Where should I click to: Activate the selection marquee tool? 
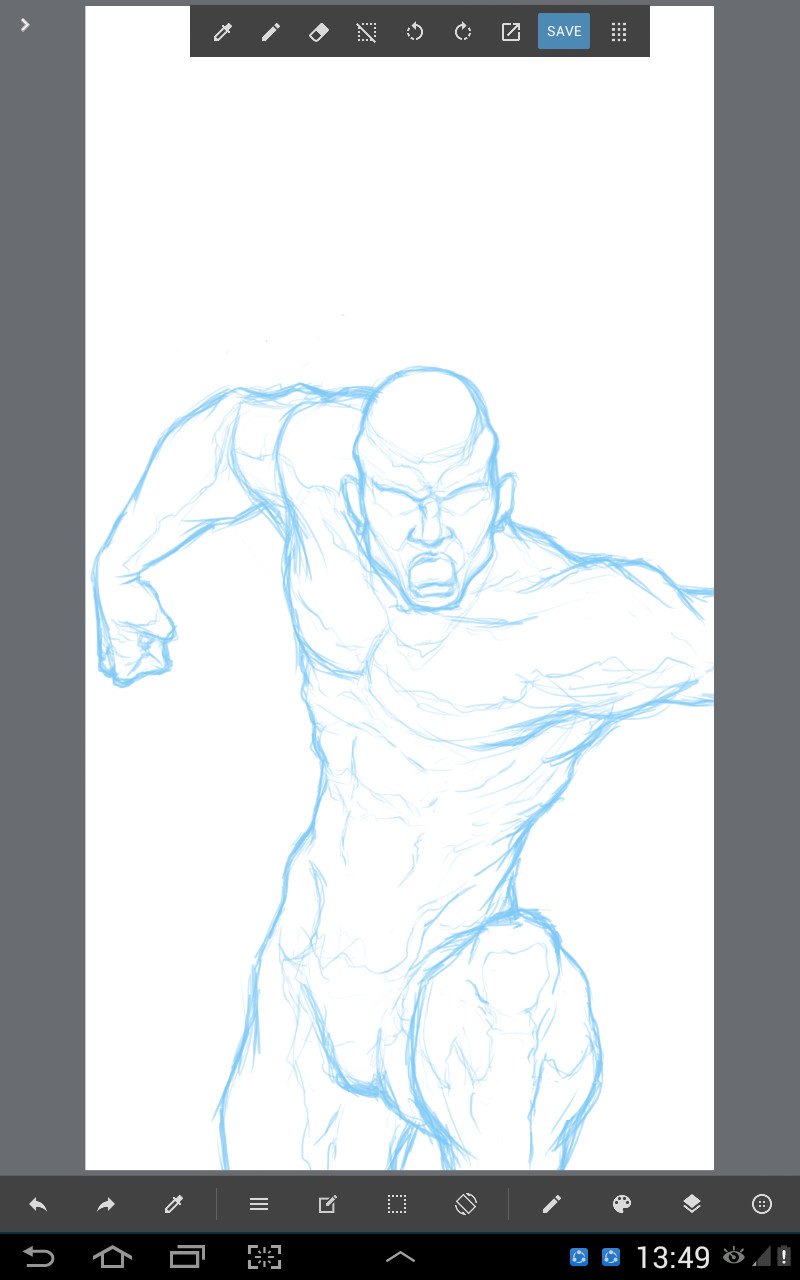click(x=397, y=1205)
